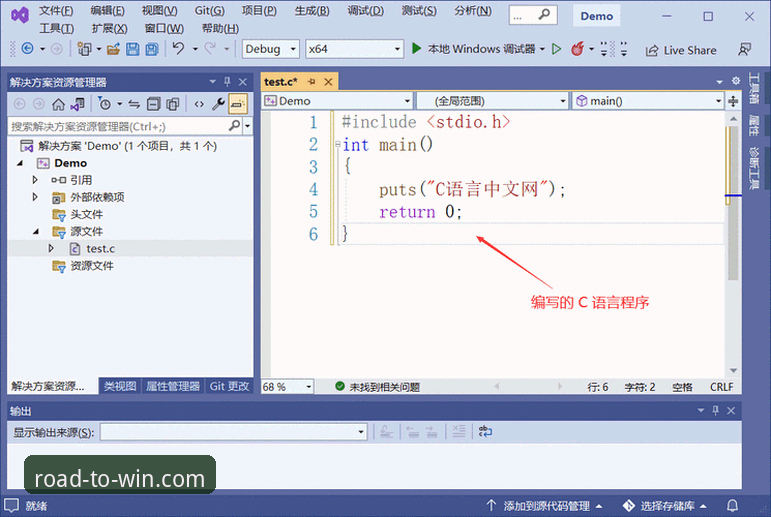Open the global scope (全局范围) dropdown
Screen dimensions: 771x517
click(493, 101)
